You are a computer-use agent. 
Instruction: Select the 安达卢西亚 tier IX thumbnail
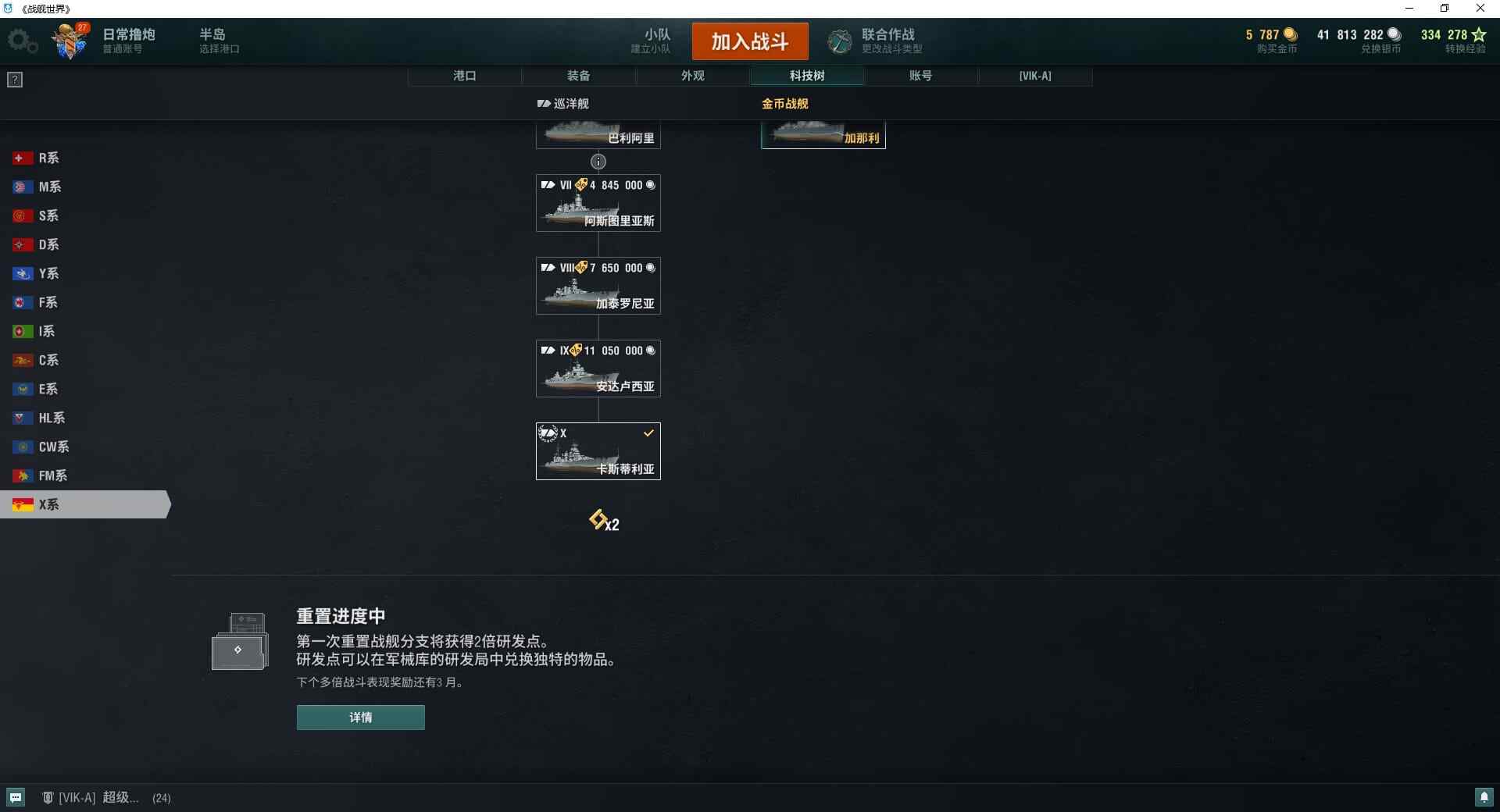598,369
